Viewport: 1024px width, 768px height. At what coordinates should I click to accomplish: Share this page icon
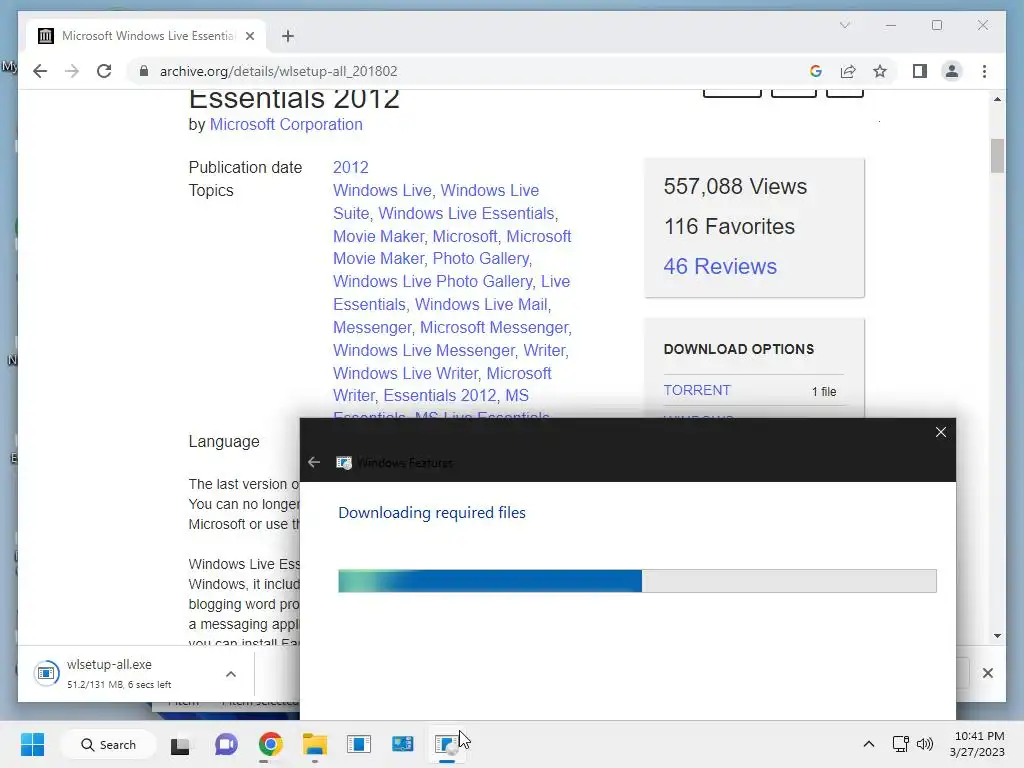[848, 71]
